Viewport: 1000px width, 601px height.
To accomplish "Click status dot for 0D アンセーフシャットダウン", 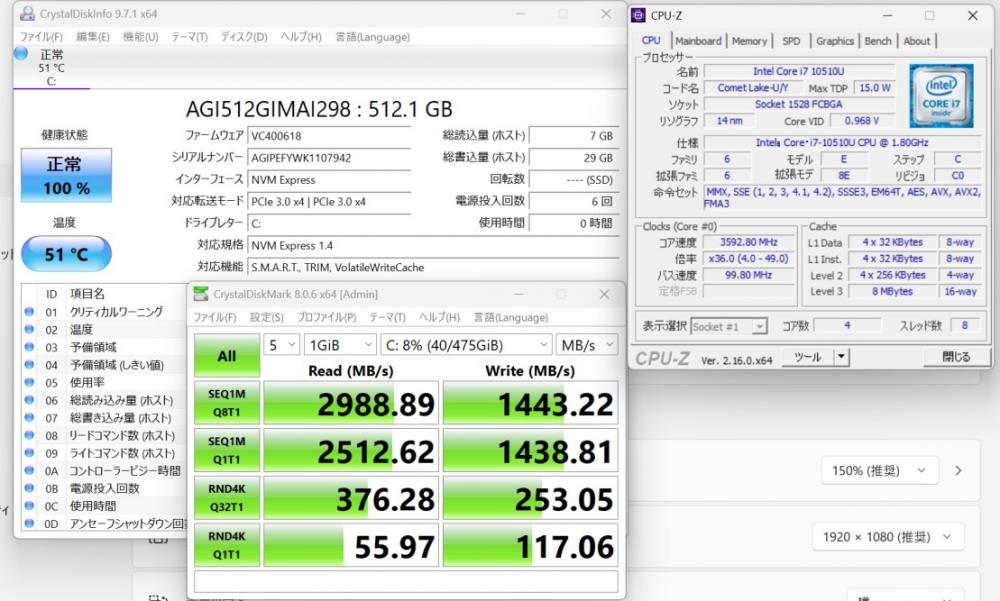I will coord(29,523).
